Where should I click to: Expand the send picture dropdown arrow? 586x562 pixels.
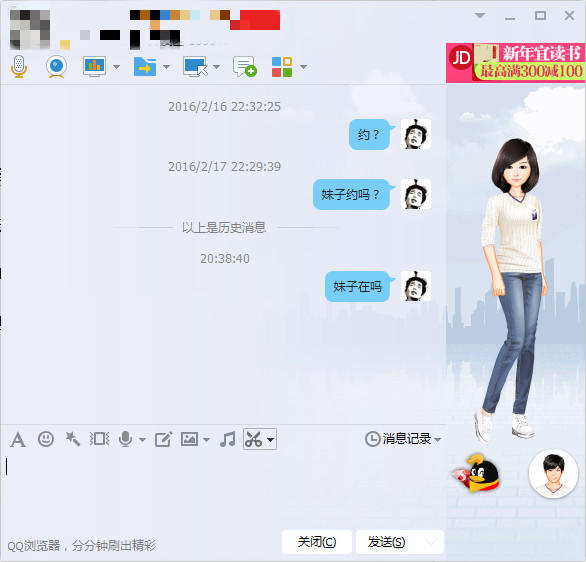(x=207, y=440)
